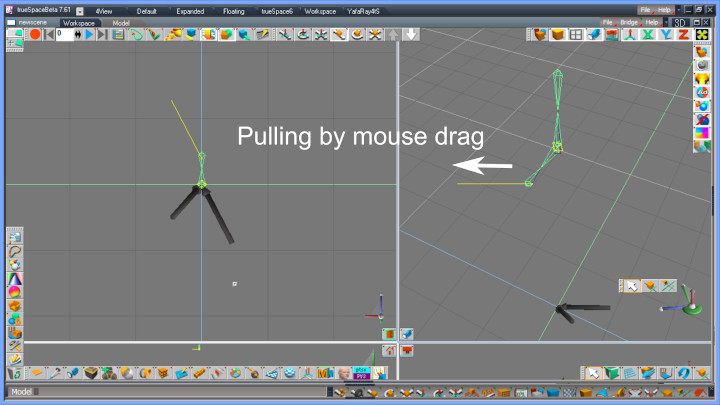Screen dimensions: 720x405
Task: Click the gray up arrow button
Action: [x=393, y=34]
